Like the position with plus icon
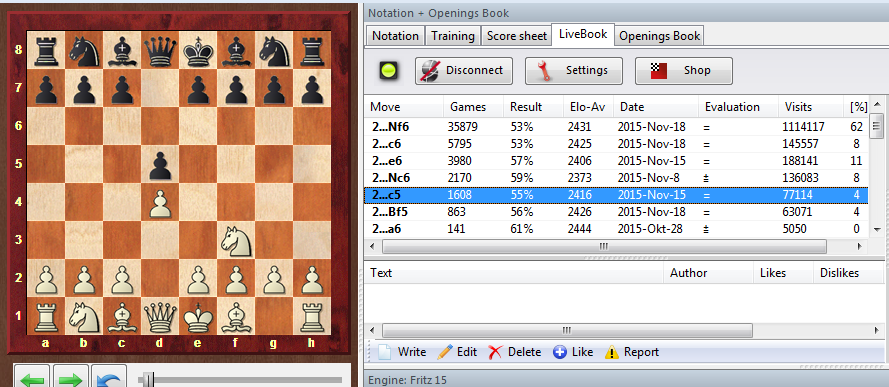Screen dimensions: 889x387 [573, 352]
